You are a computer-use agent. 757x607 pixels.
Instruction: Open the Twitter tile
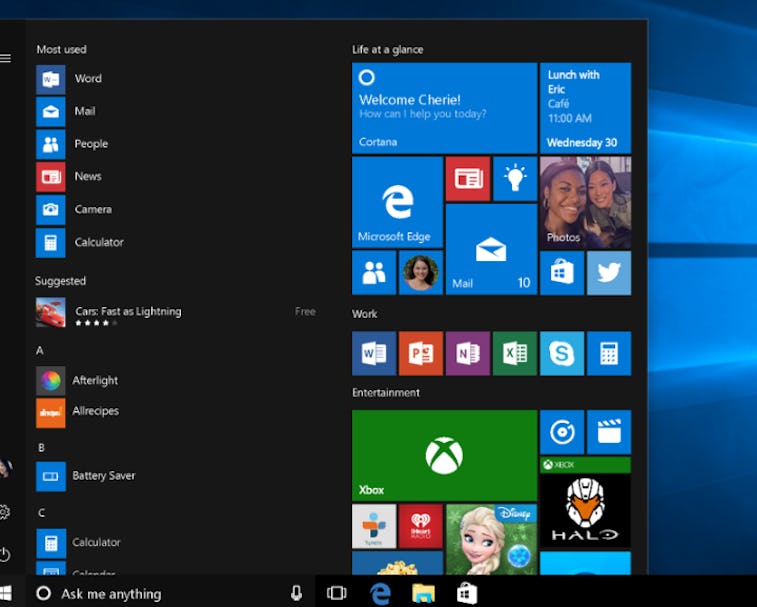tap(609, 273)
